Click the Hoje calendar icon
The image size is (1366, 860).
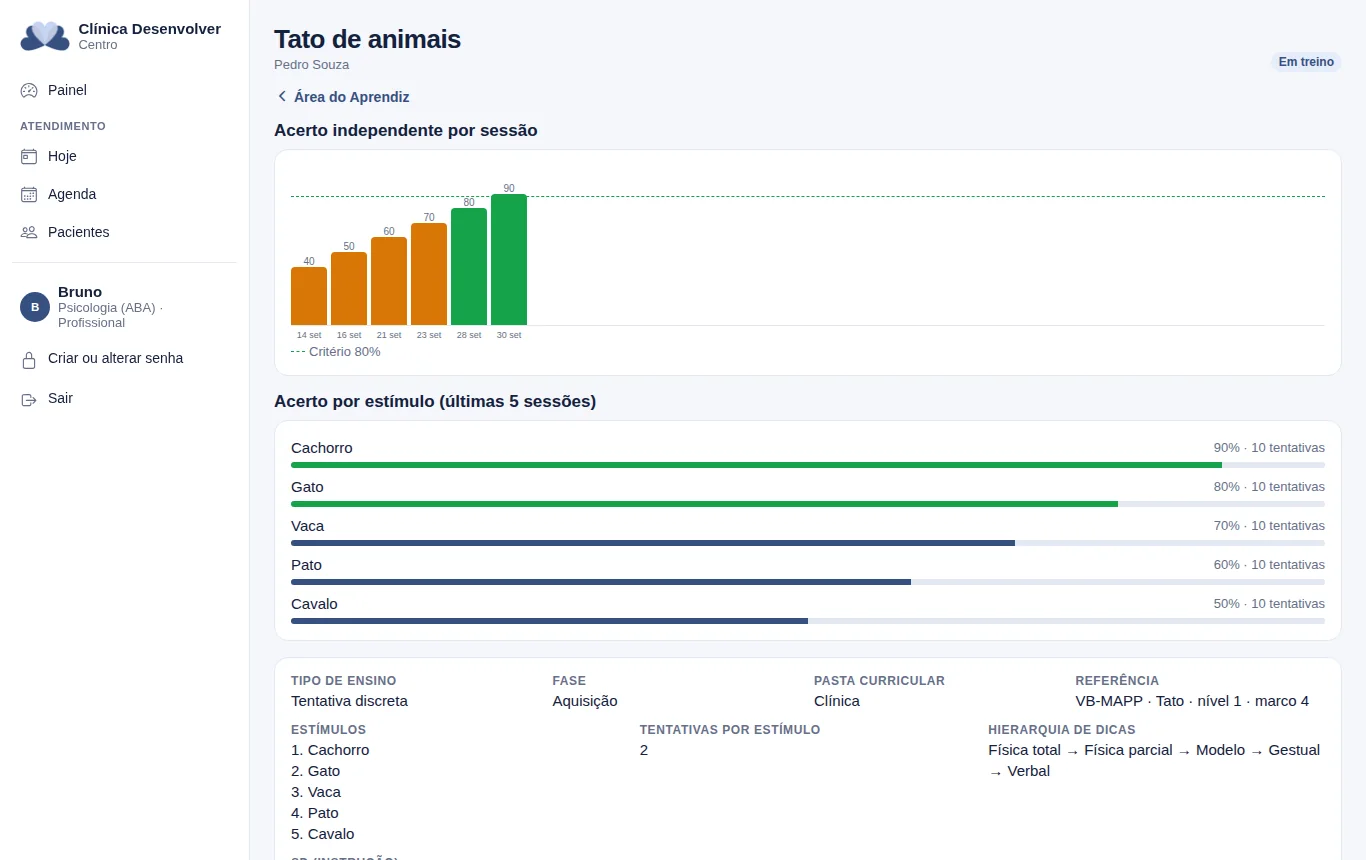[x=29, y=156]
